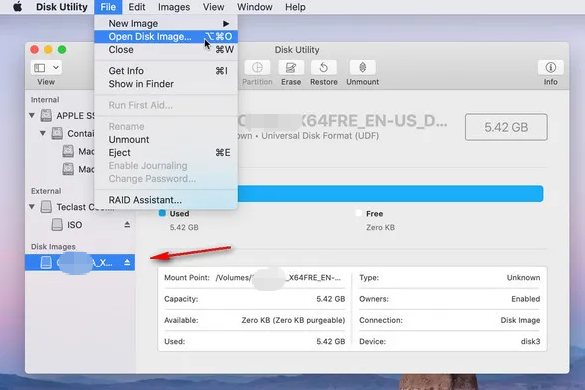The width and height of the screenshot is (585, 390).
Task: Click the Mount Point path value
Action: (278, 278)
